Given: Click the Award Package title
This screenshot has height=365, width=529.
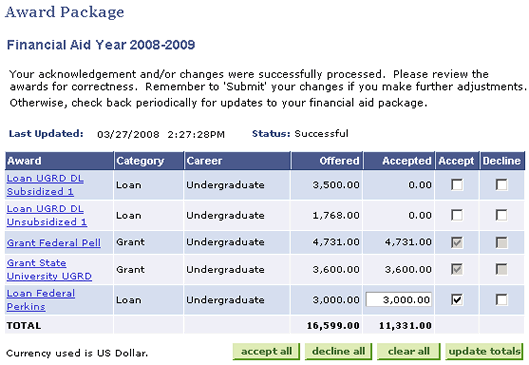Looking at the screenshot, I should tap(64, 12).
